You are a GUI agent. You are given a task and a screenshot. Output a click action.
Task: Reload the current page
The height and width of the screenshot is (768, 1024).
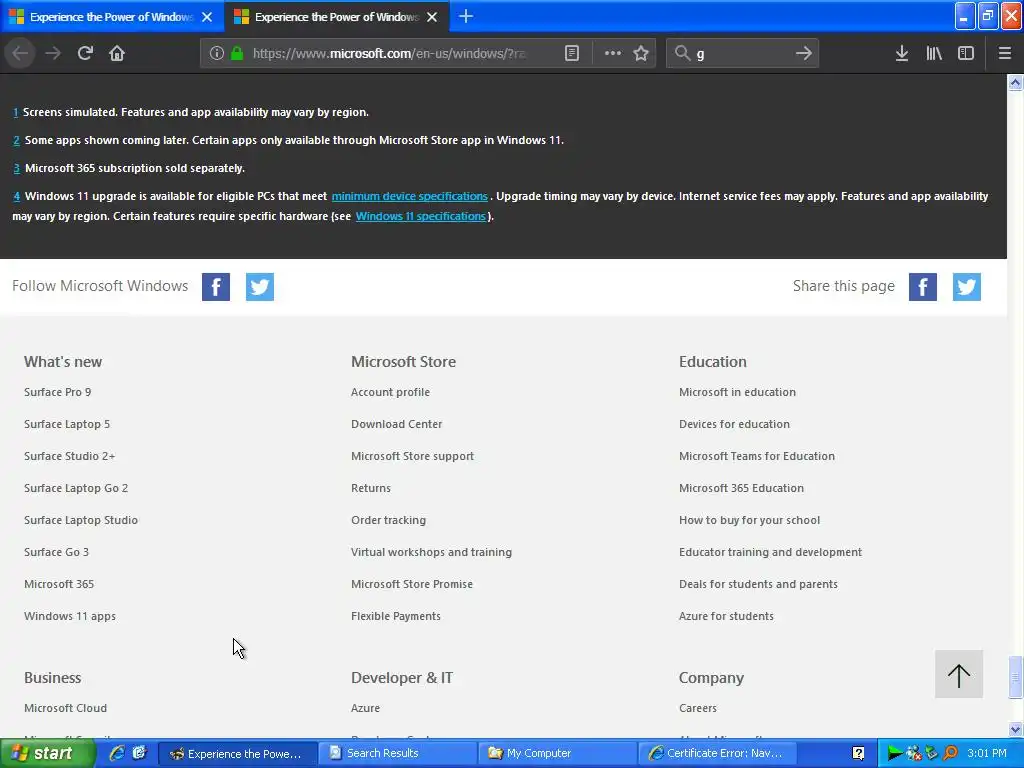[85, 53]
